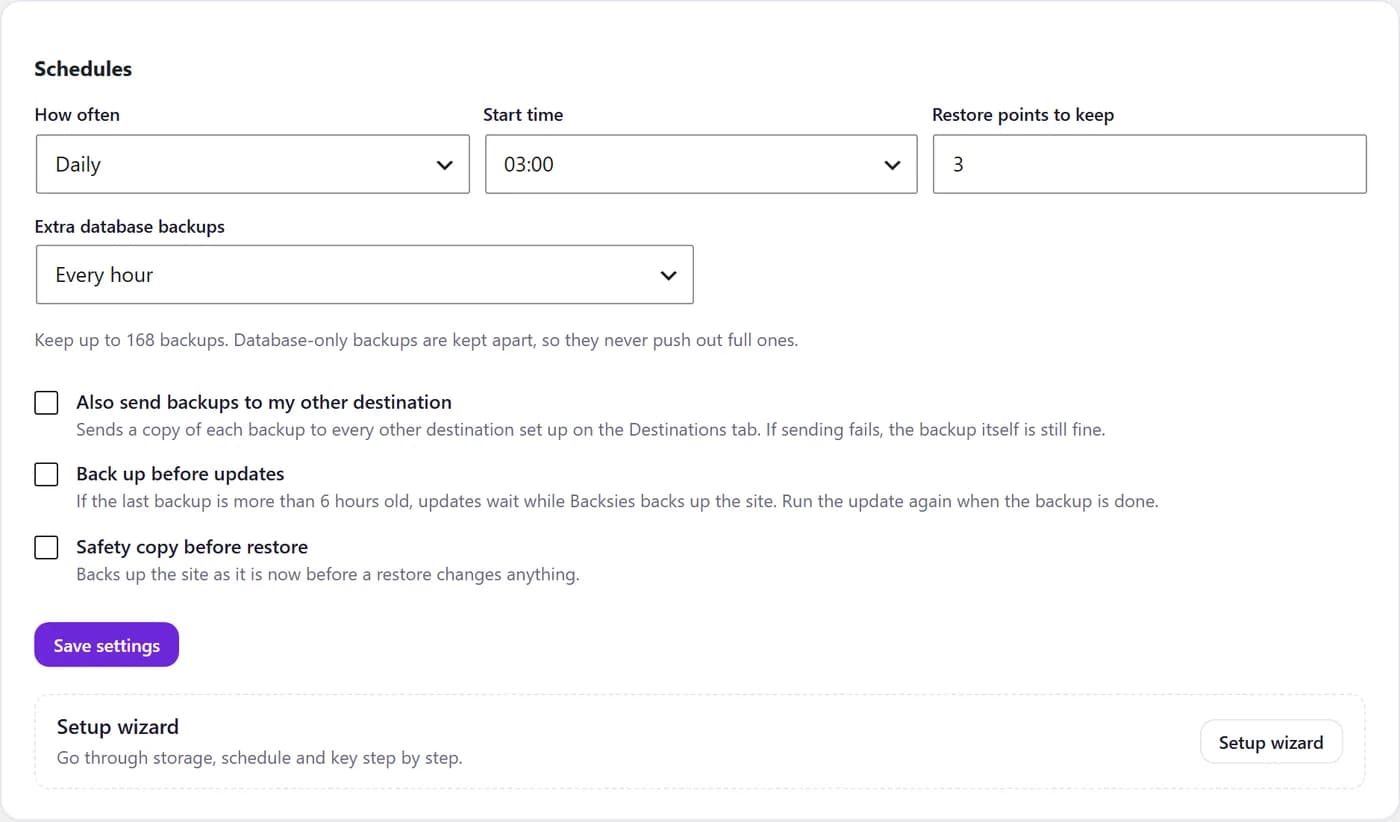Enable Also send backups to my other destination

46,403
